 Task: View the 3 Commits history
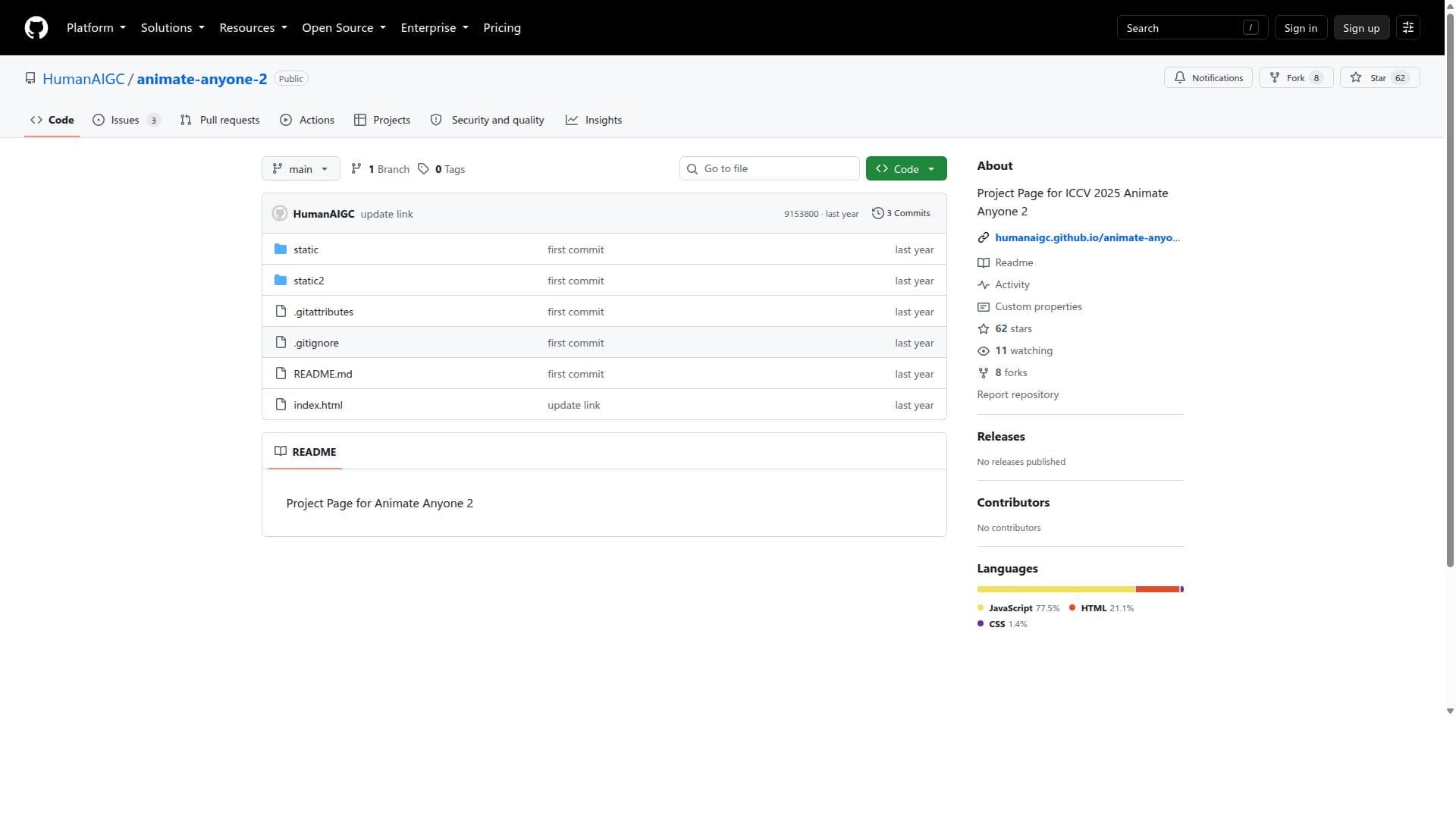[x=901, y=214]
